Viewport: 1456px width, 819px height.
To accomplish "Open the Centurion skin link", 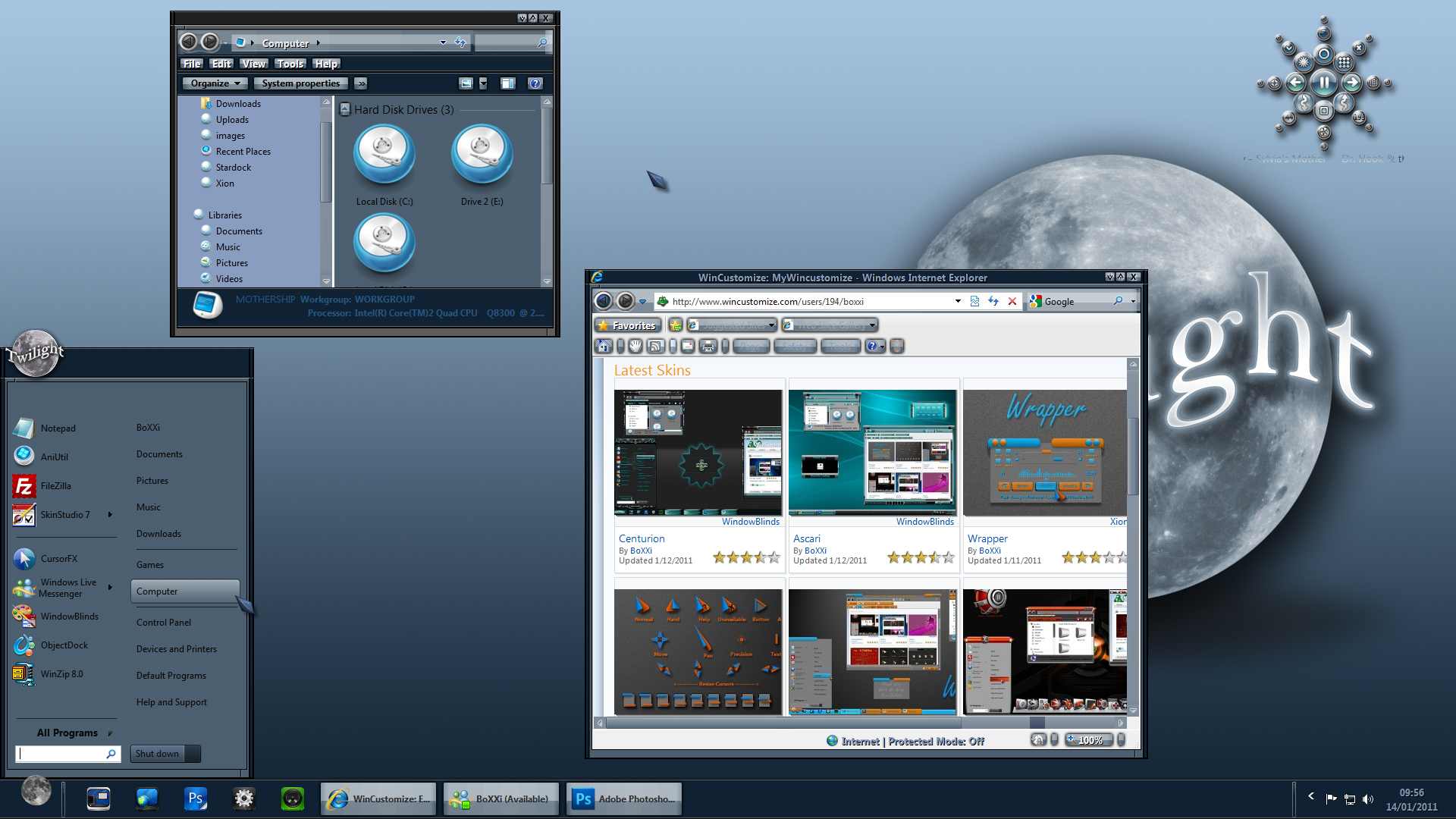I will pyautogui.click(x=642, y=538).
